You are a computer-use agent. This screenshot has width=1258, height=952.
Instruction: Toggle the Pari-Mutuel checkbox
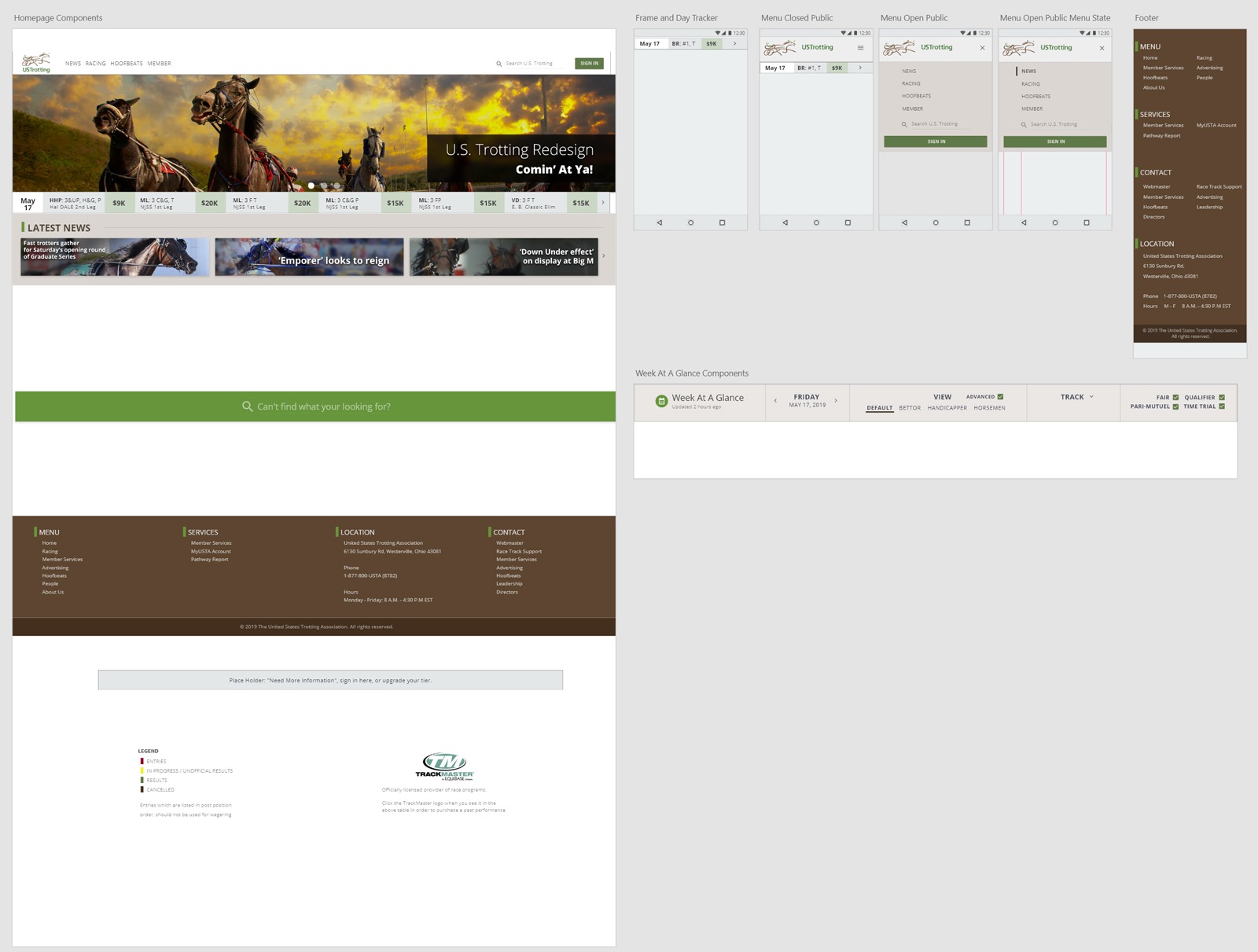coord(1175,406)
